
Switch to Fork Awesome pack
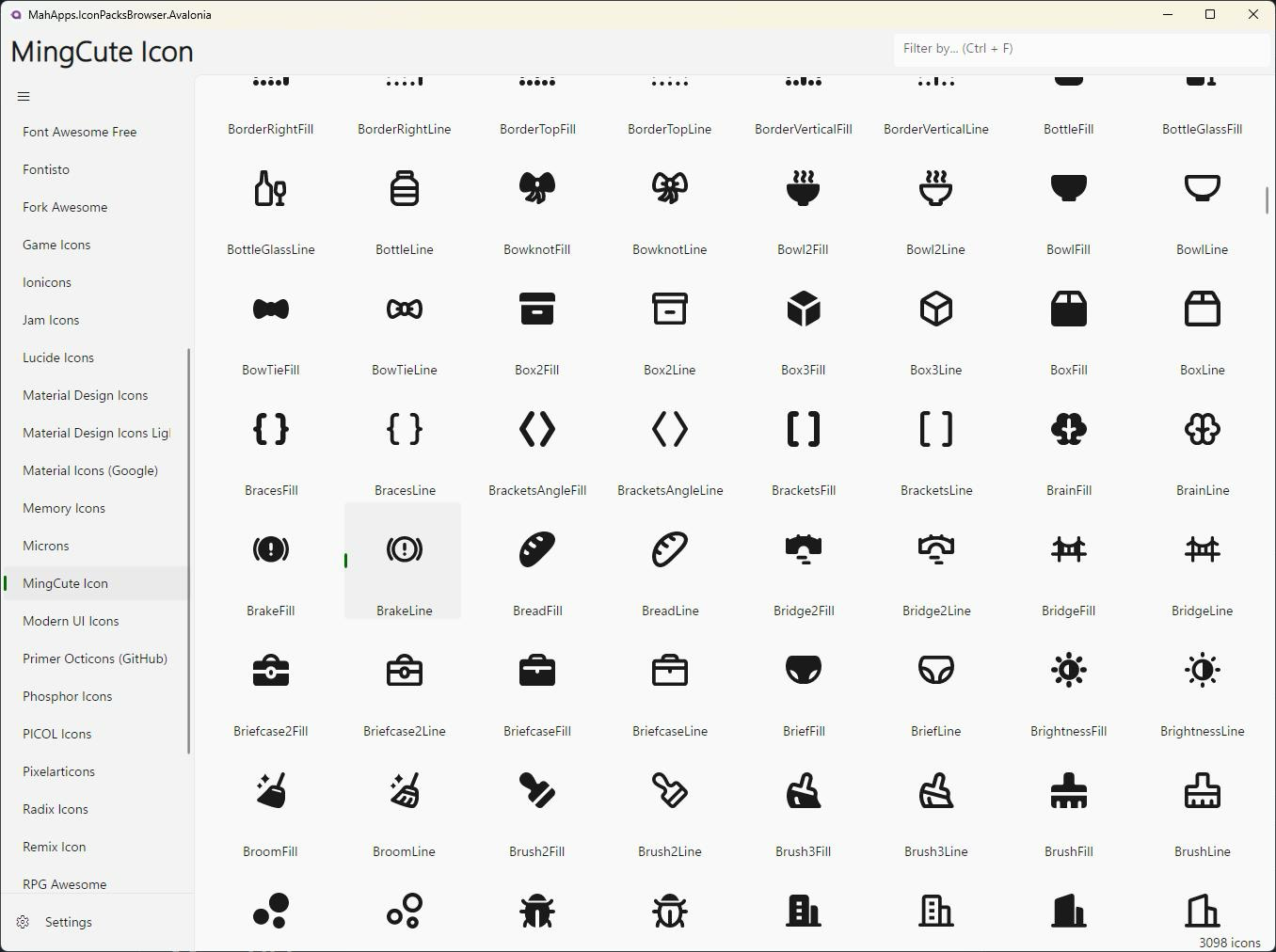coord(97,207)
